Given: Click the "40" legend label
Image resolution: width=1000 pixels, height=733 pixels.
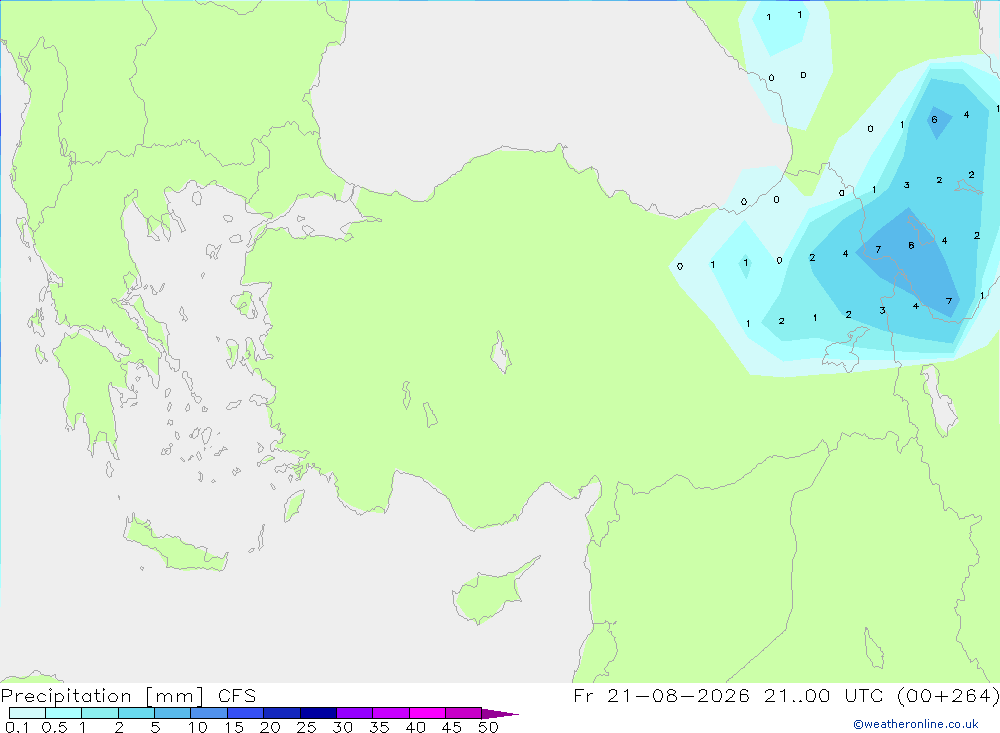Looking at the screenshot, I should tap(415, 727).
